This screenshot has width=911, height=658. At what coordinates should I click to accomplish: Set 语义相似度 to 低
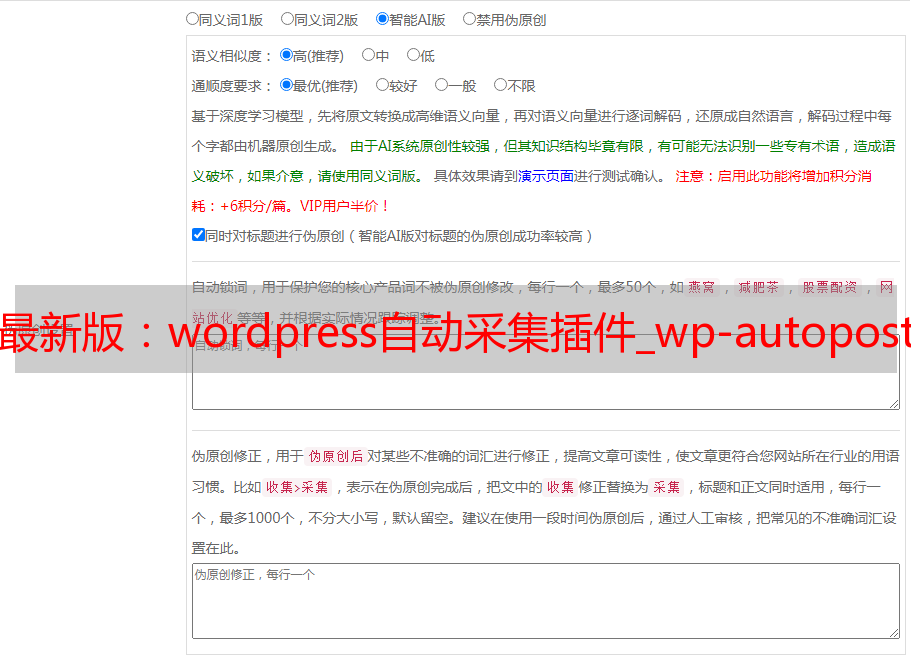pos(413,55)
